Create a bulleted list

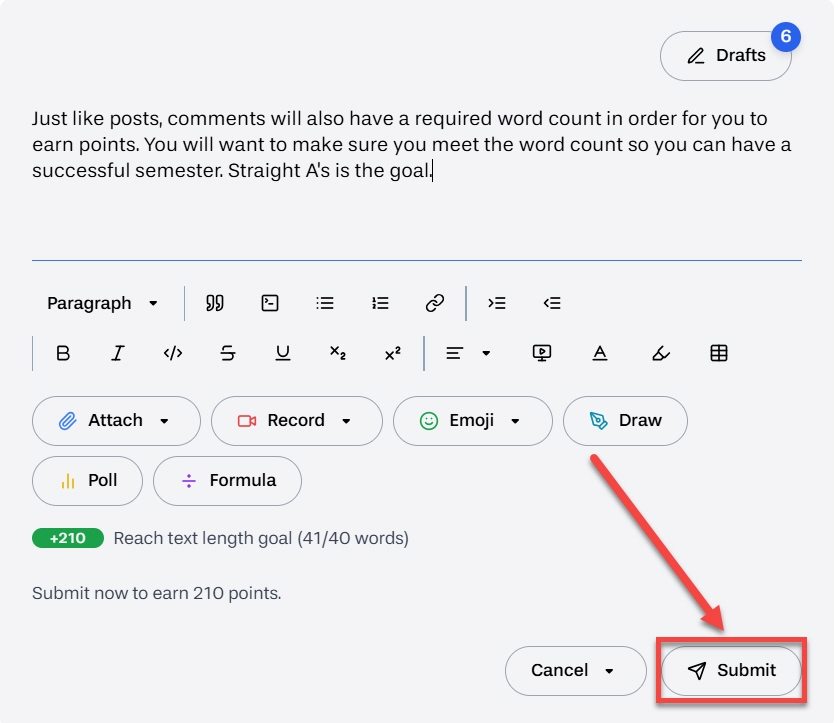pyautogui.click(x=325, y=303)
